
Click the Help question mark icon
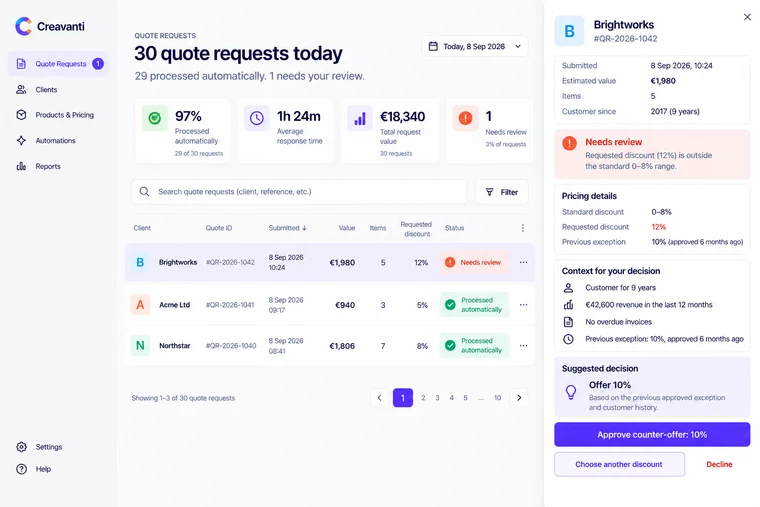click(21, 469)
